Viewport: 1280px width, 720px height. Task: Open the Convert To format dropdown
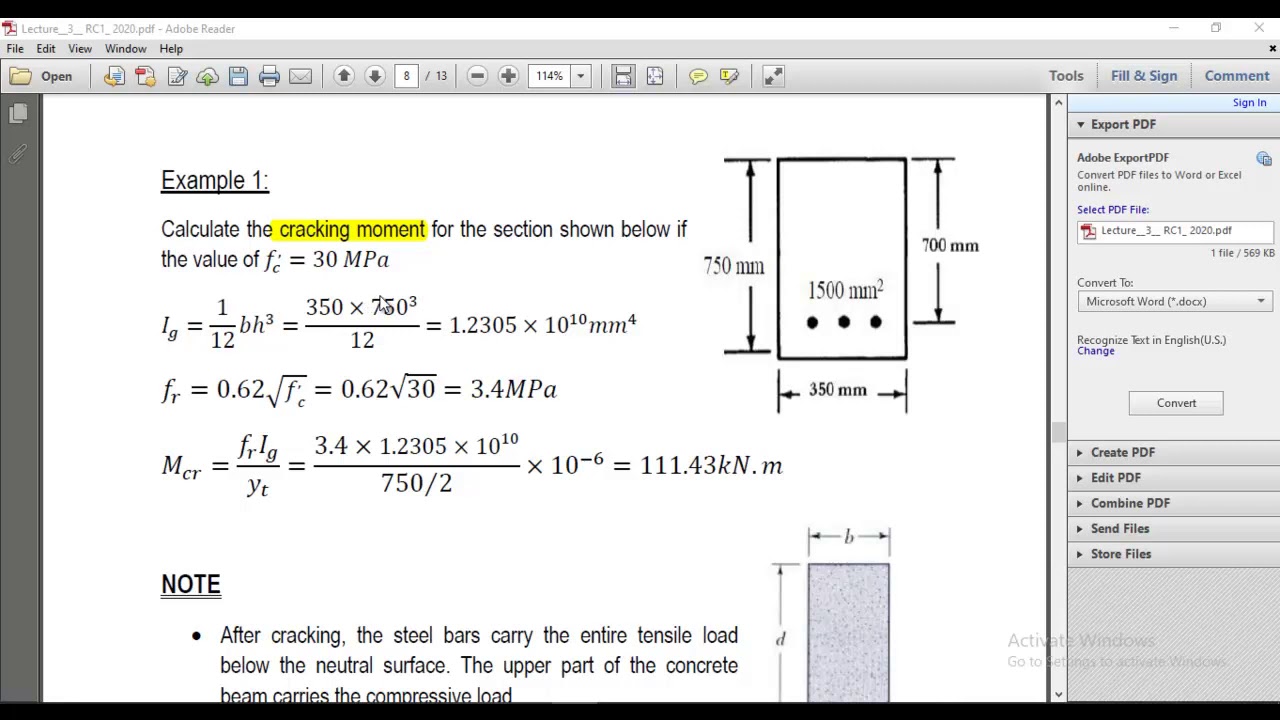coord(1175,302)
